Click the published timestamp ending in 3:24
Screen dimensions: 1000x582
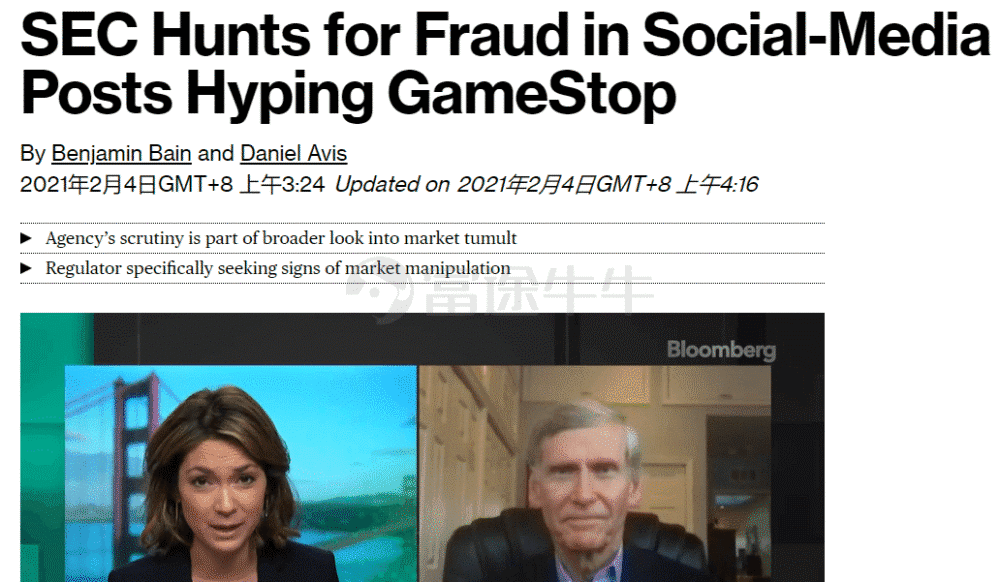point(172,185)
